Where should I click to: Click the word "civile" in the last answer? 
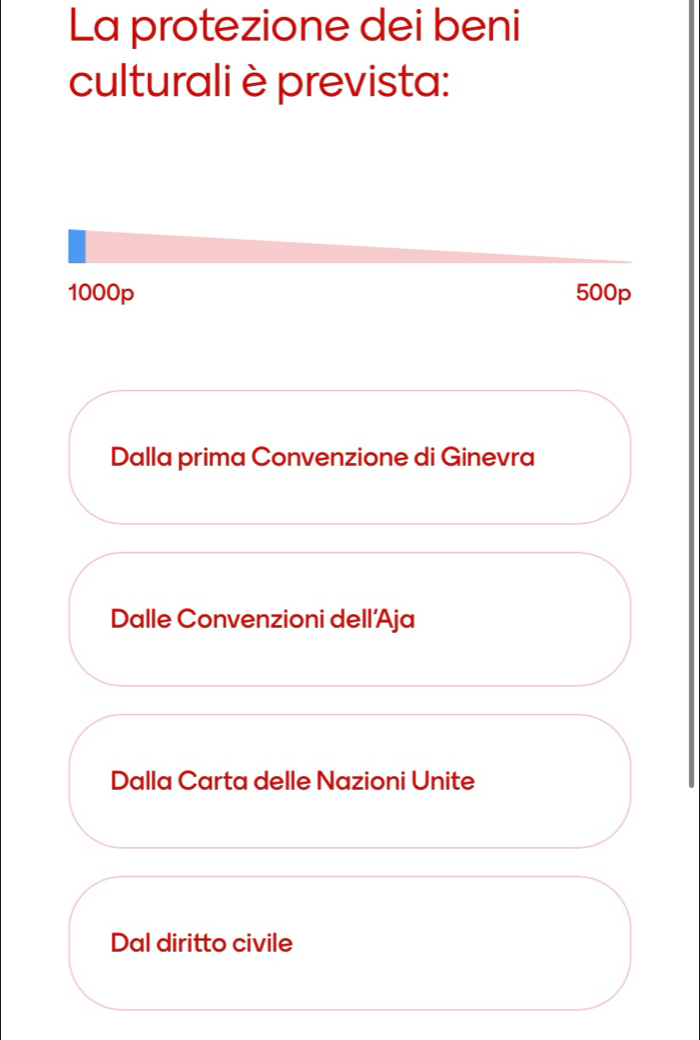(x=263, y=943)
